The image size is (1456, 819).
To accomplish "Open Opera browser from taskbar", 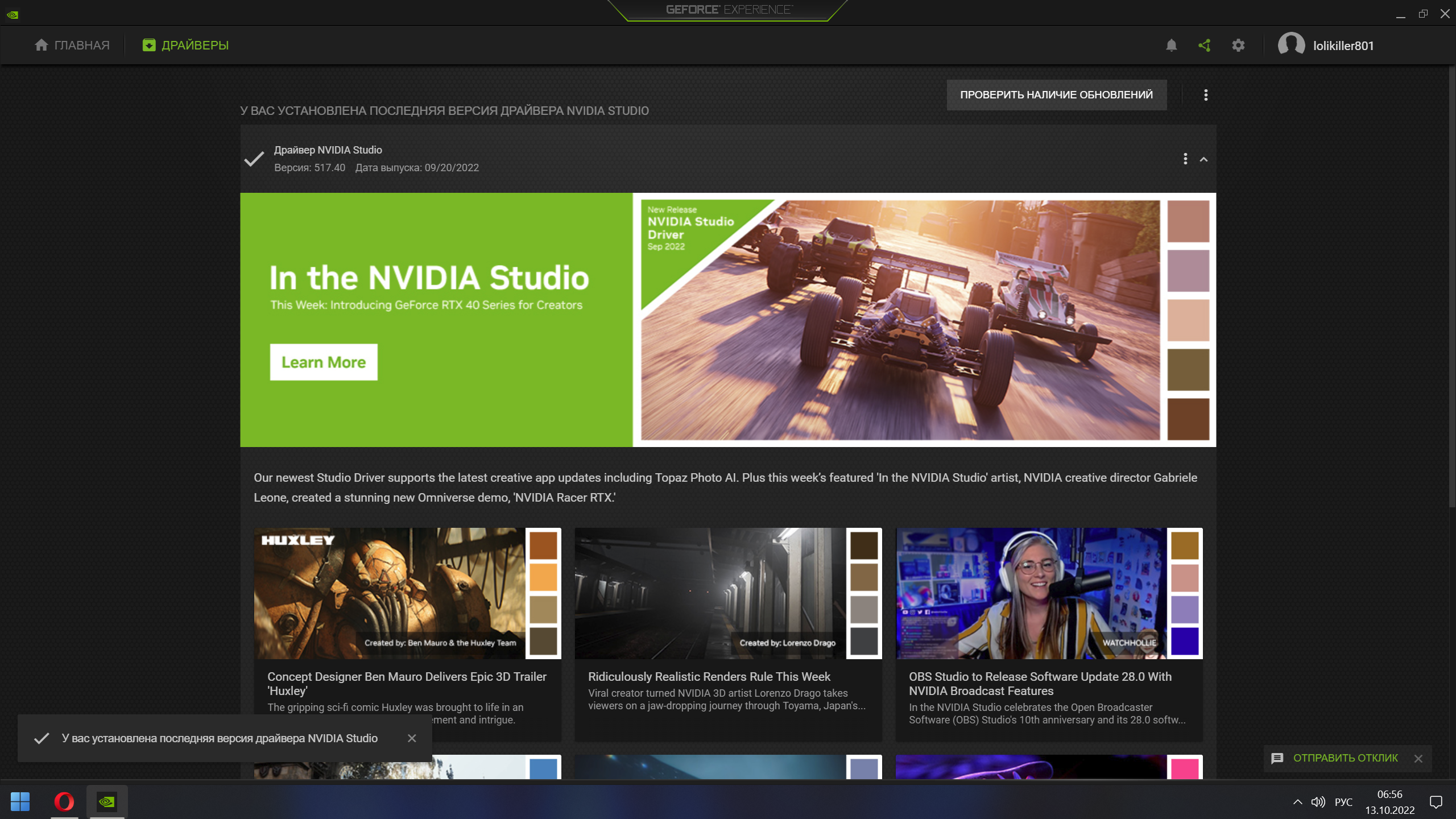I will click(x=64, y=802).
